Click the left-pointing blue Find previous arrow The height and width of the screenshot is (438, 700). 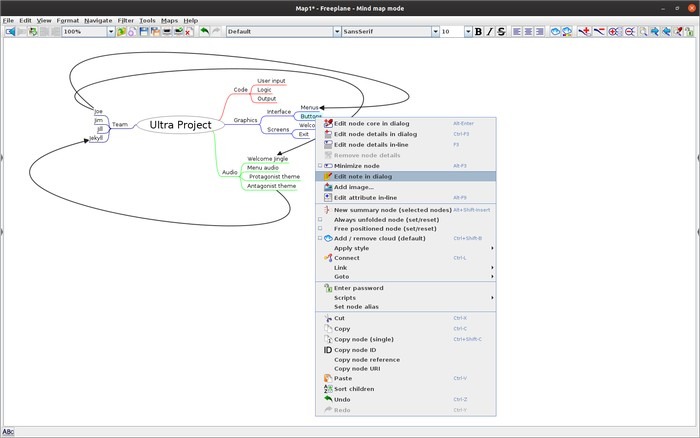pyautogui.click(x=667, y=31)
